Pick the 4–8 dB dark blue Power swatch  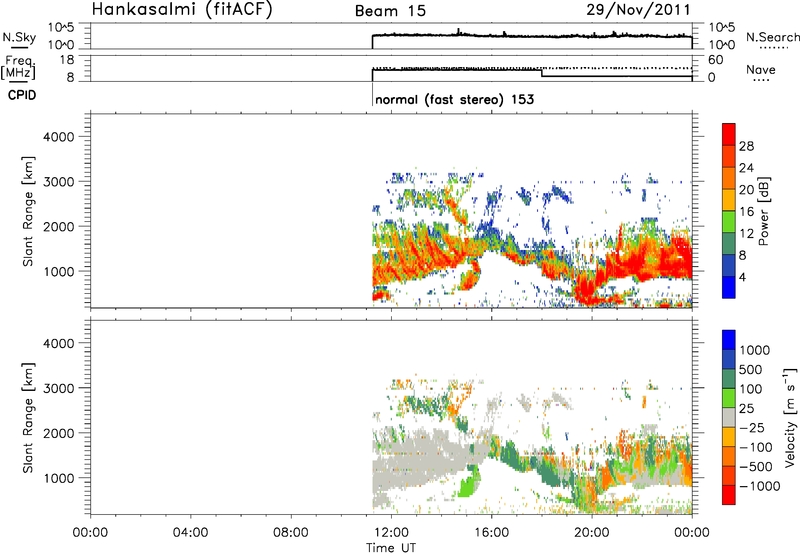729,265
